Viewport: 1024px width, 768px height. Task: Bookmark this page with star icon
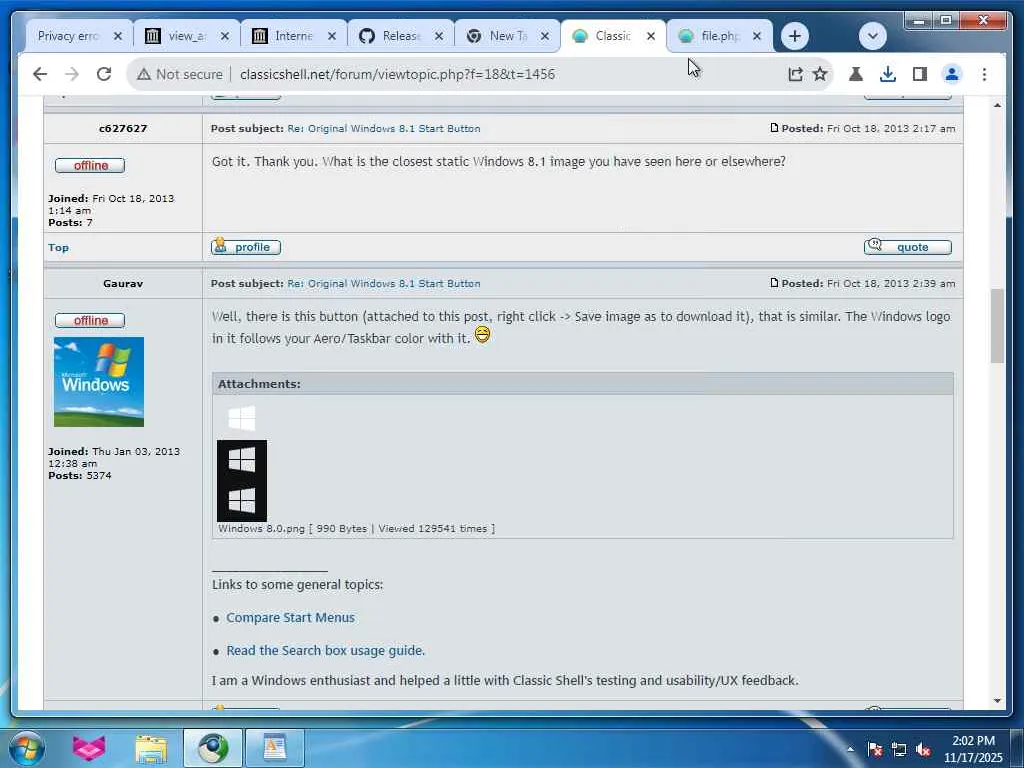point(820,74)
